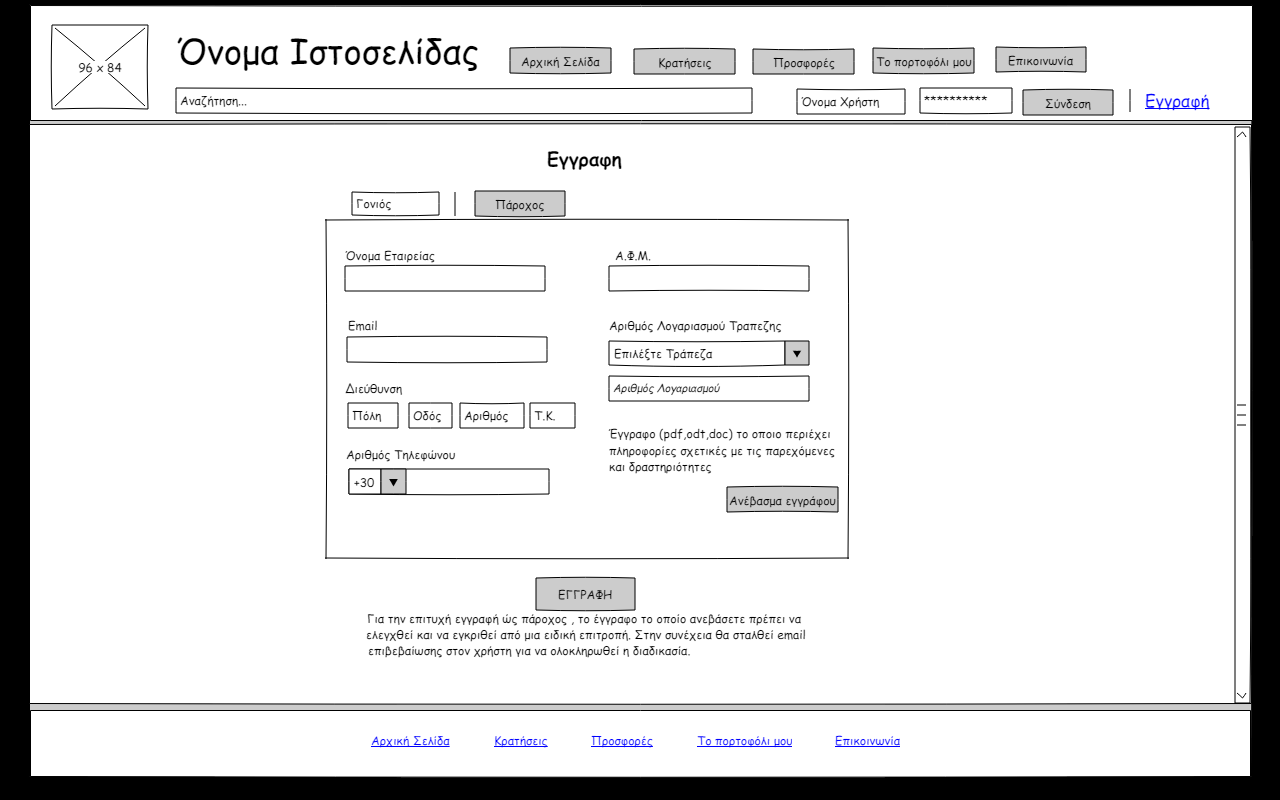Focus the Αναζήτηση search field

coord(464,101)
